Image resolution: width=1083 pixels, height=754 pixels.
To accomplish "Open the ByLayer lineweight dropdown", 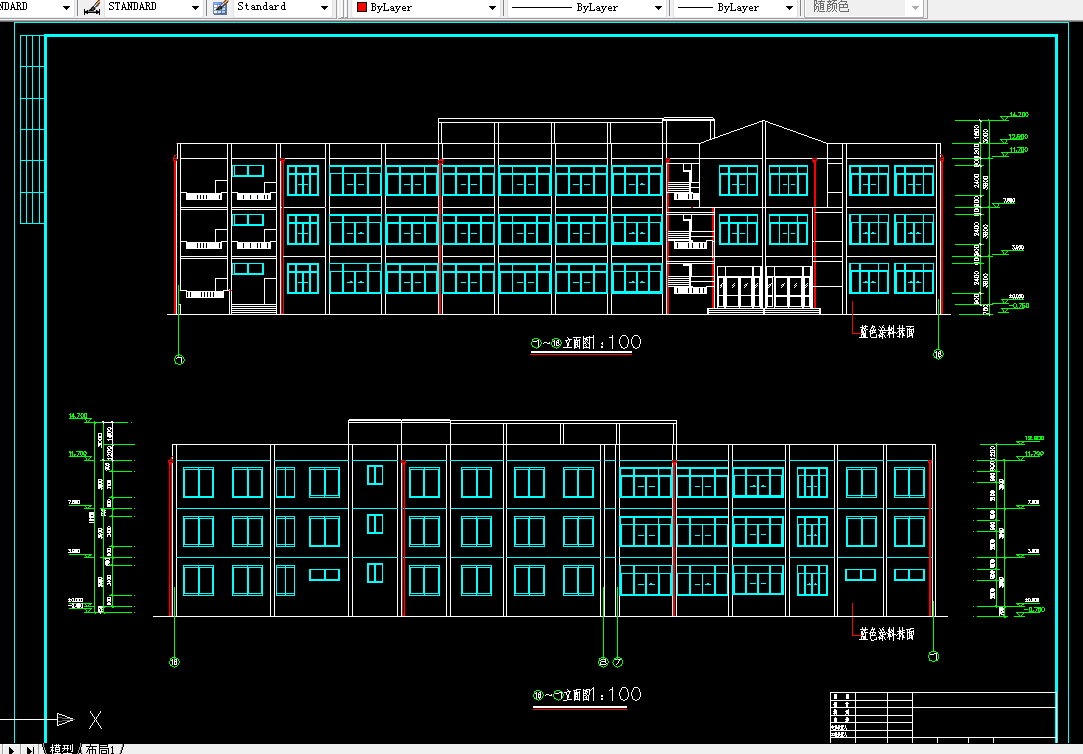I will click(x=735, y=8).
